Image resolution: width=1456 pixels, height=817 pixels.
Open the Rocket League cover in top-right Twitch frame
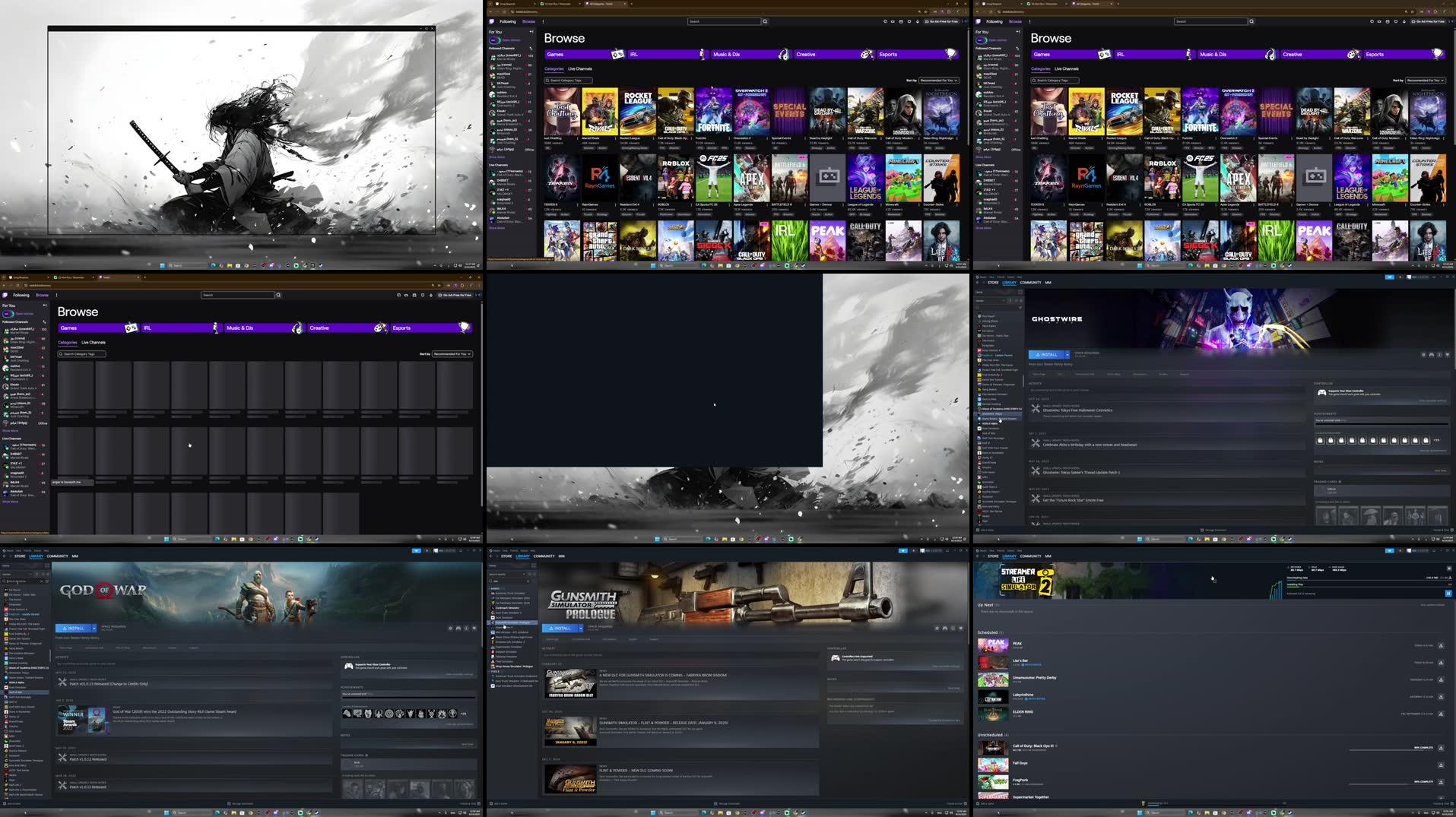(1124, 111)
